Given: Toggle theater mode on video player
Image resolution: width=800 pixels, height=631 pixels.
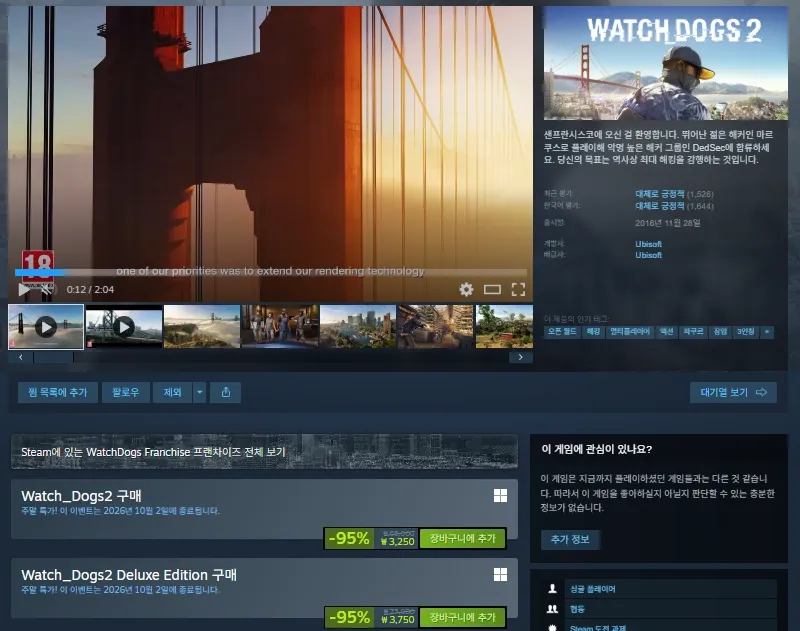Looking at the screenshot, I should click(x=492, y=290).
